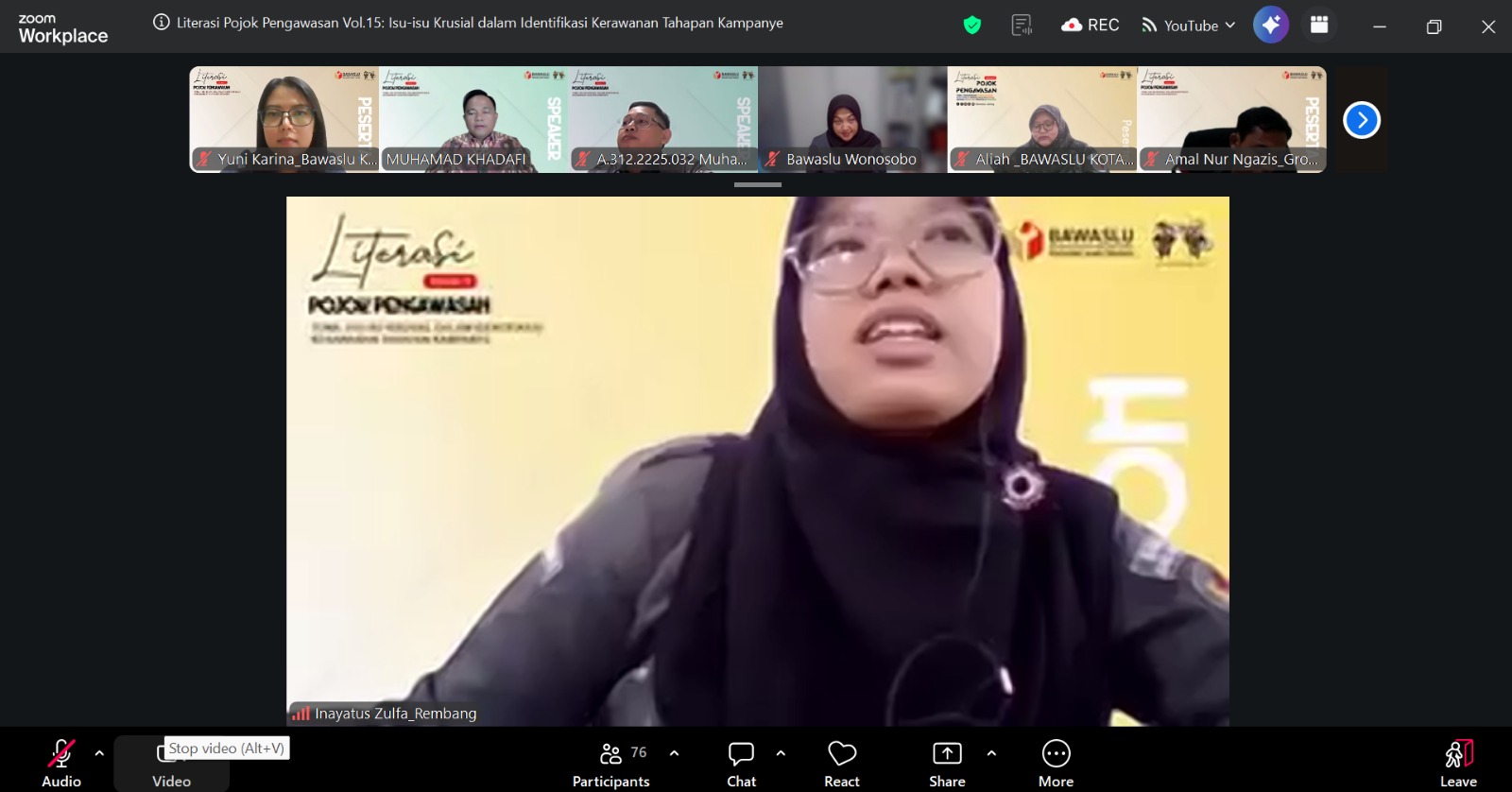Change view layout with the grid icon
This screenshot has height=792, width=1512.
[x=1319, y=25]
